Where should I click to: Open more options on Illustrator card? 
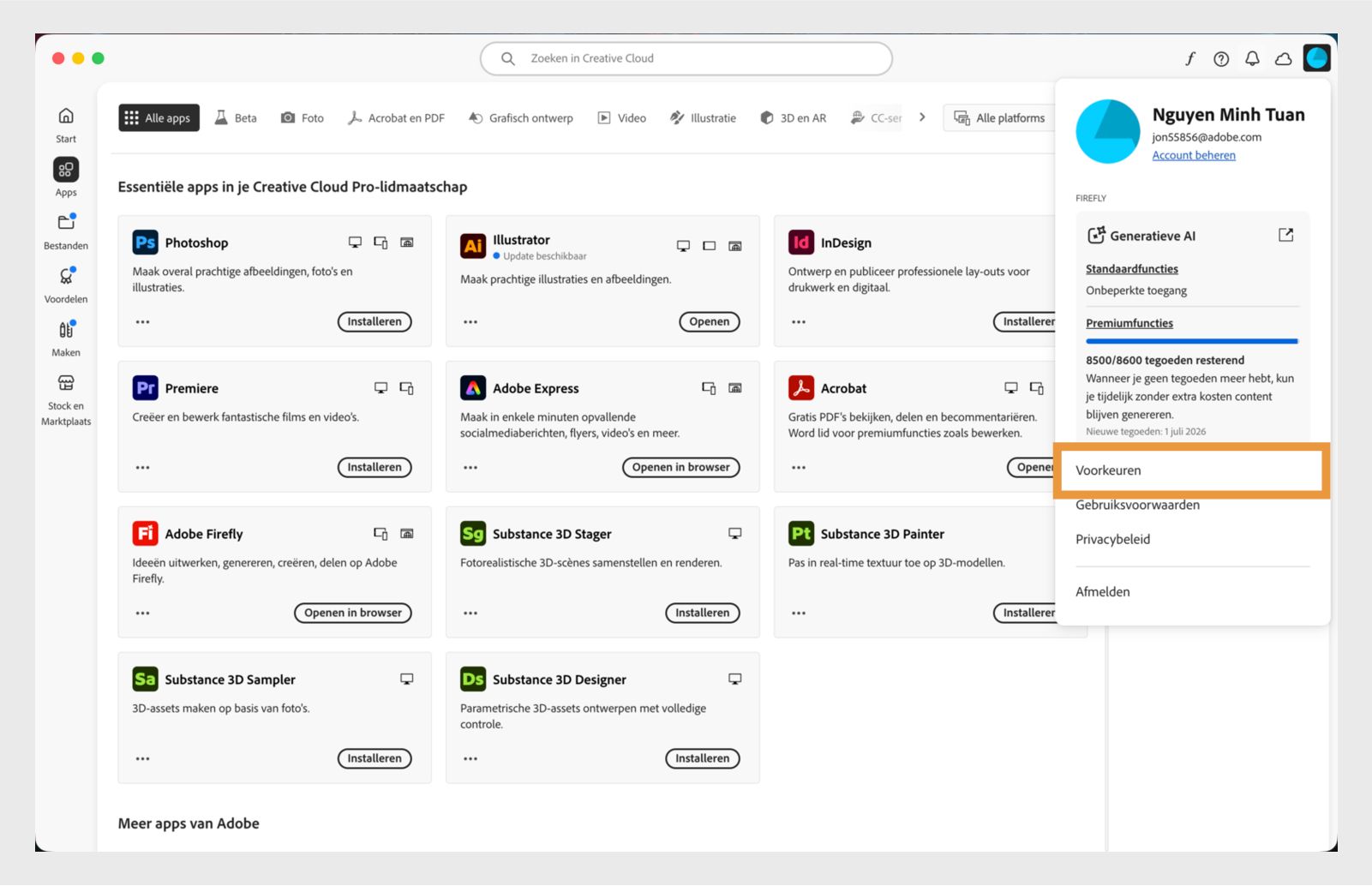[x=470, y=322]
